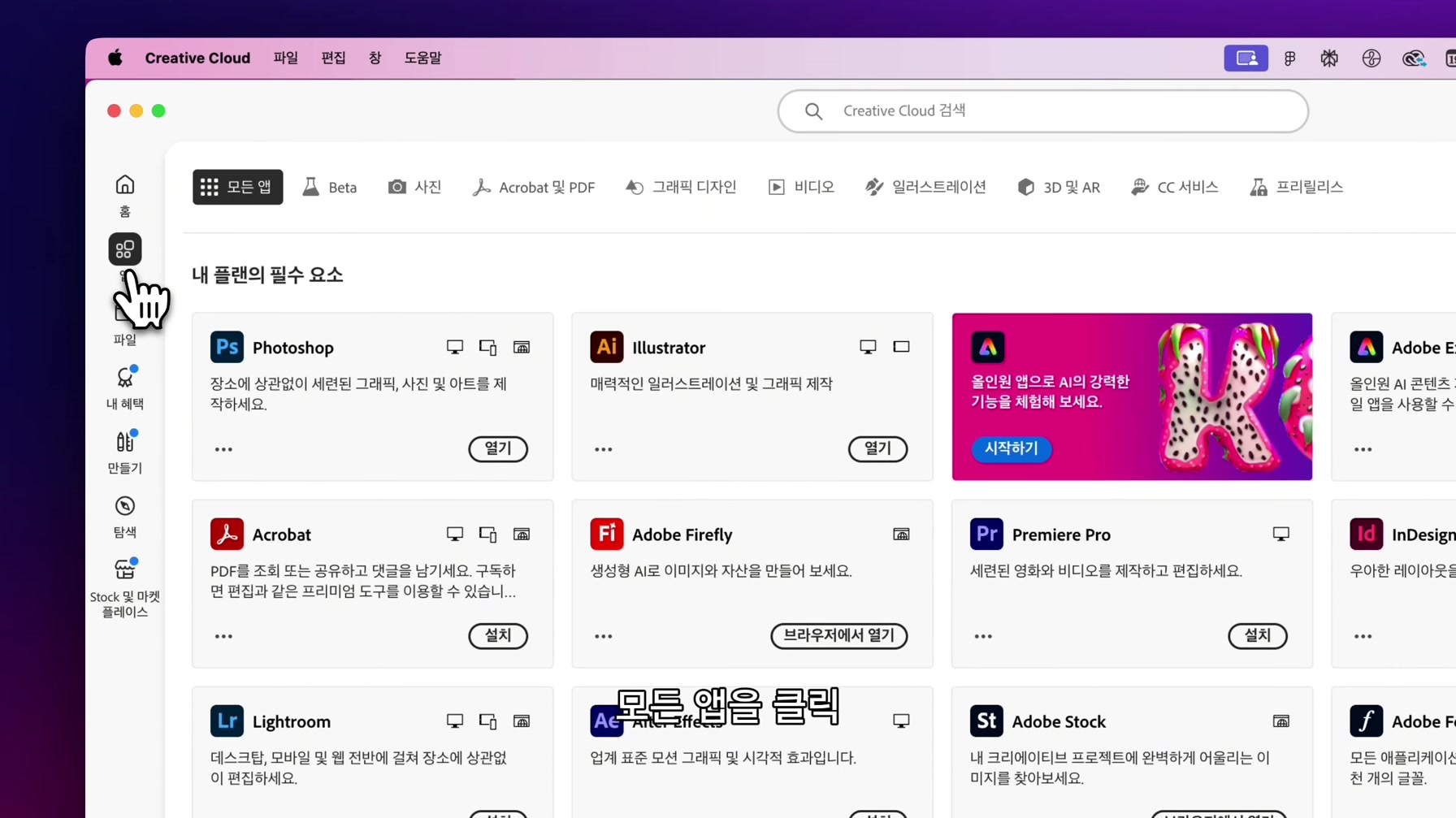Click the Adobe Stock app icon

coord(986,721)
